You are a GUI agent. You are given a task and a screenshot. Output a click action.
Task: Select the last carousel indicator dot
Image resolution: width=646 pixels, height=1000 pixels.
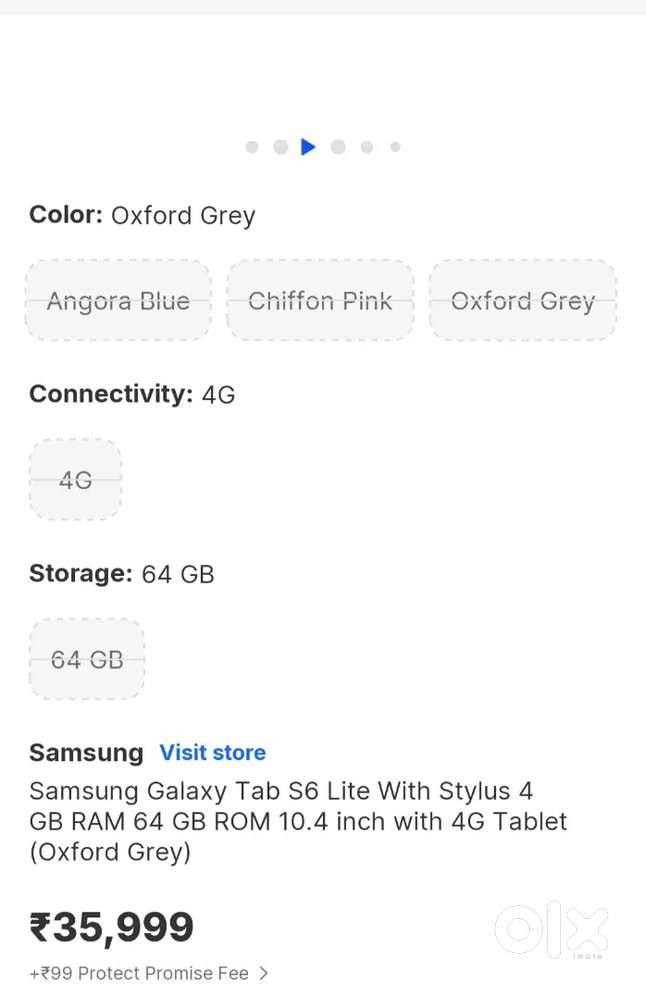tap(395, 146)
